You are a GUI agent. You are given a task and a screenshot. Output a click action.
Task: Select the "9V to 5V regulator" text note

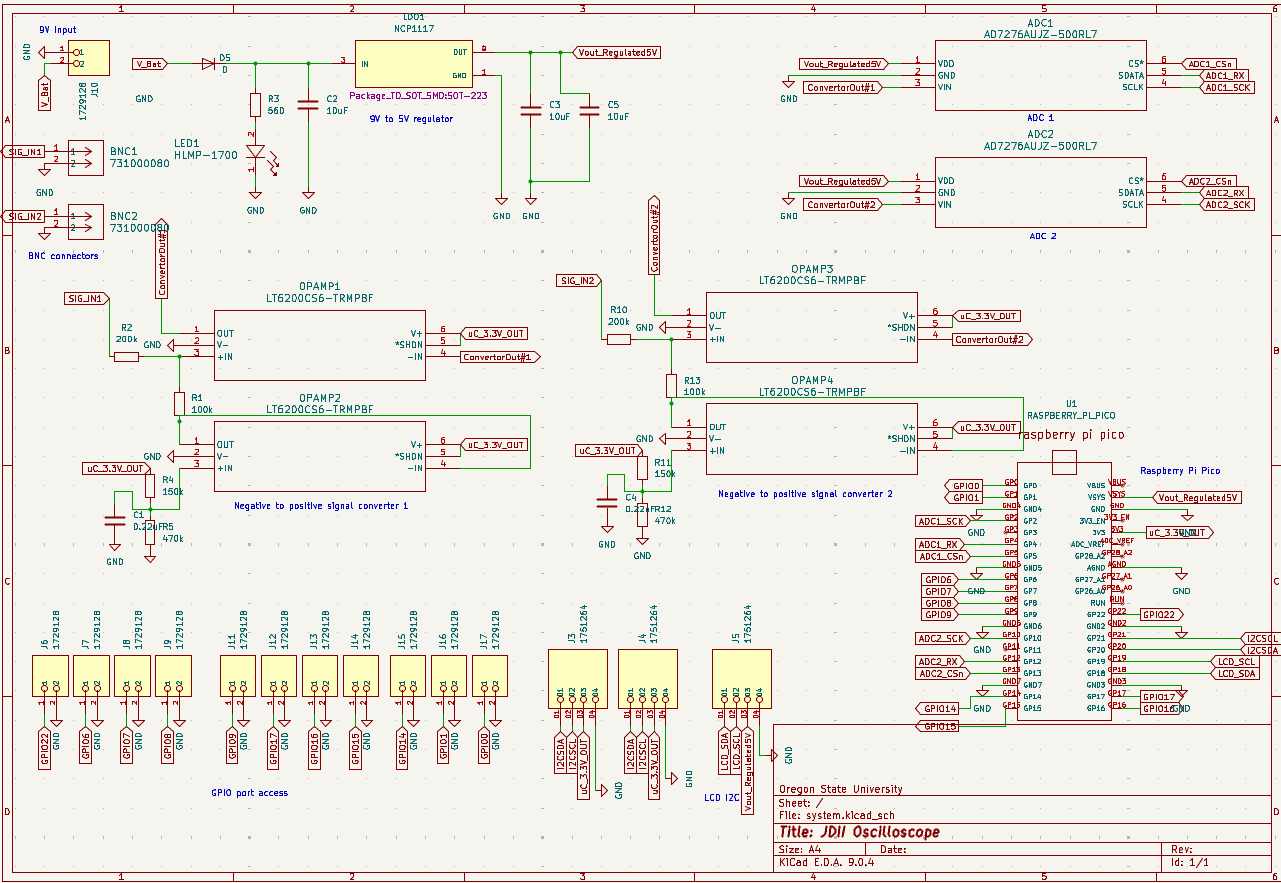411,119
